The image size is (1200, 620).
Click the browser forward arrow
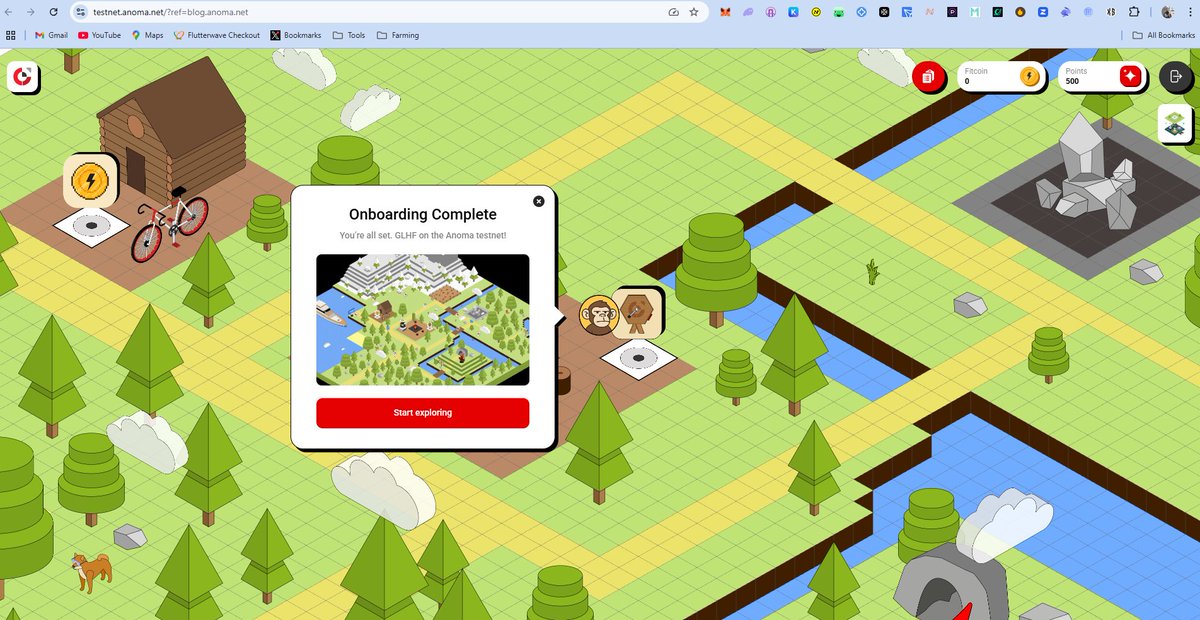coord(32,12)
